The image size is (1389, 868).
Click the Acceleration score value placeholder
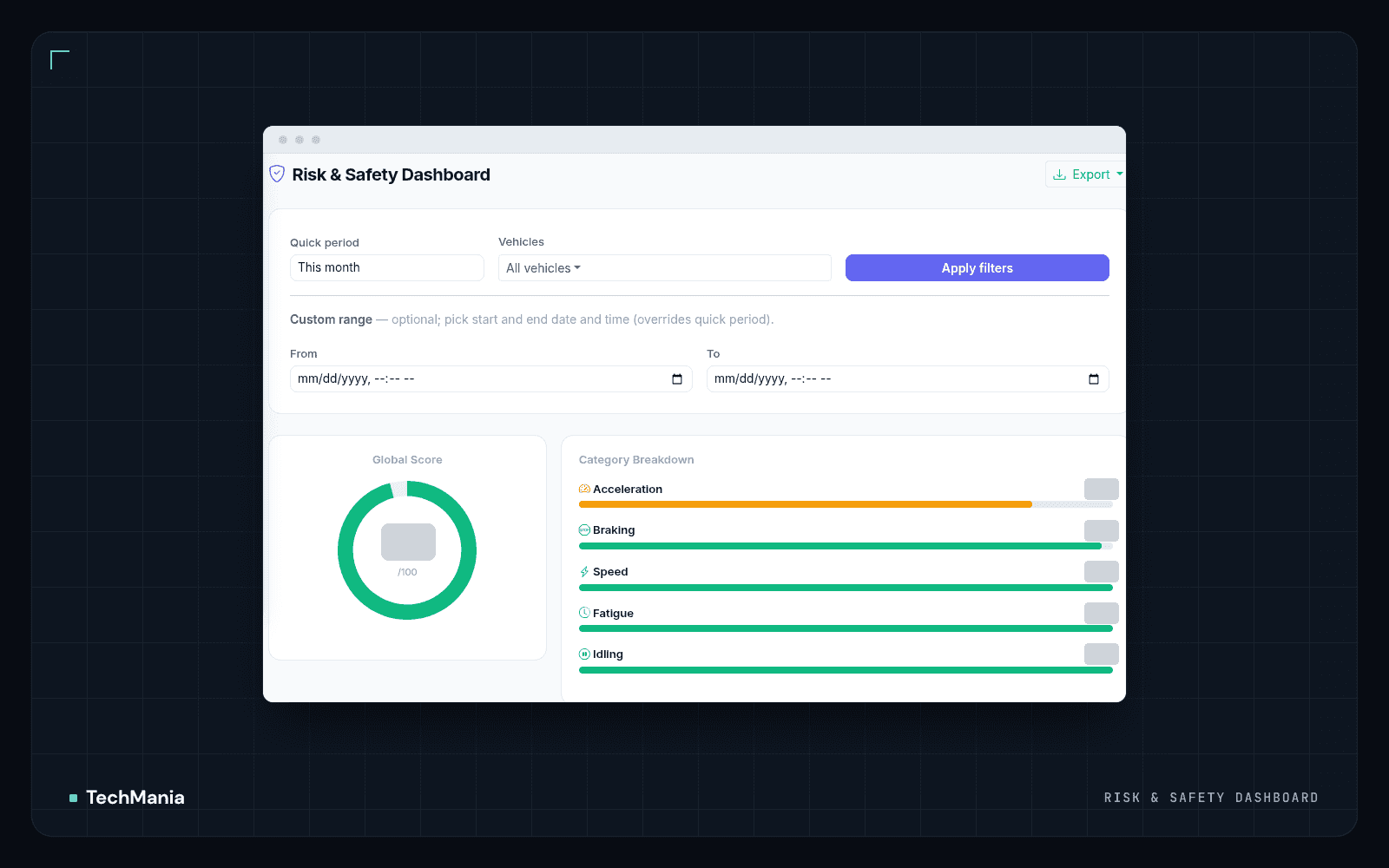point(1102,489)
